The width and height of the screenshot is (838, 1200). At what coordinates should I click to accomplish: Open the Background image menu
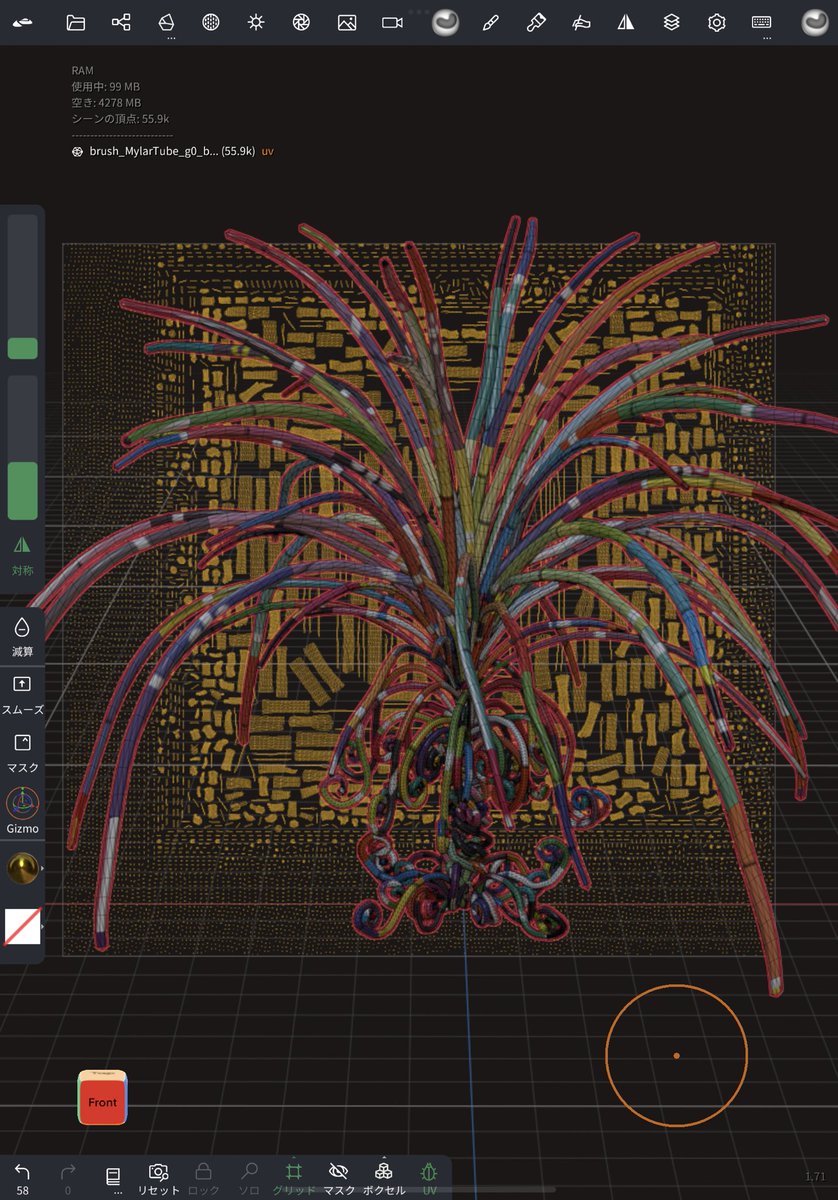tap(347, 22)
